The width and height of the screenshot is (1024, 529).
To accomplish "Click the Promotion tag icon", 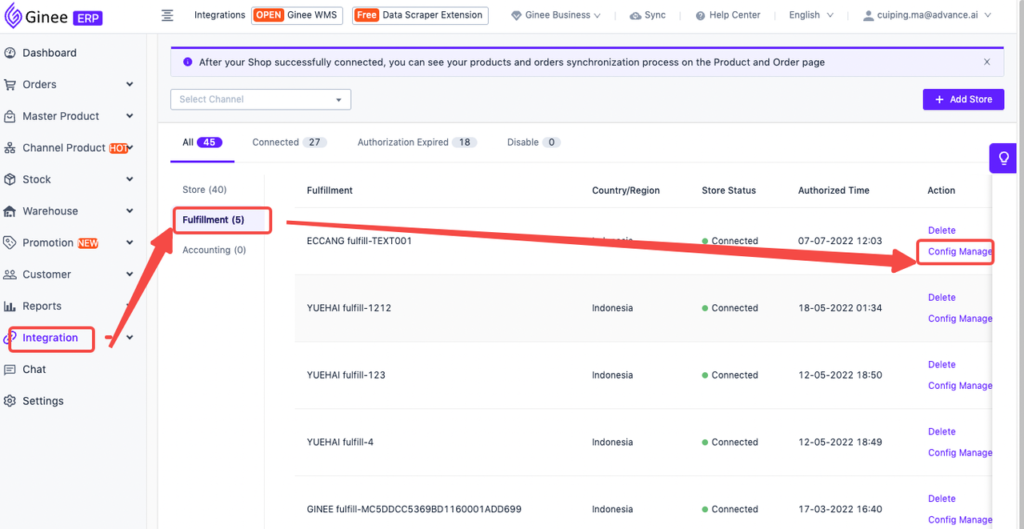I will (x=10, y=242).
